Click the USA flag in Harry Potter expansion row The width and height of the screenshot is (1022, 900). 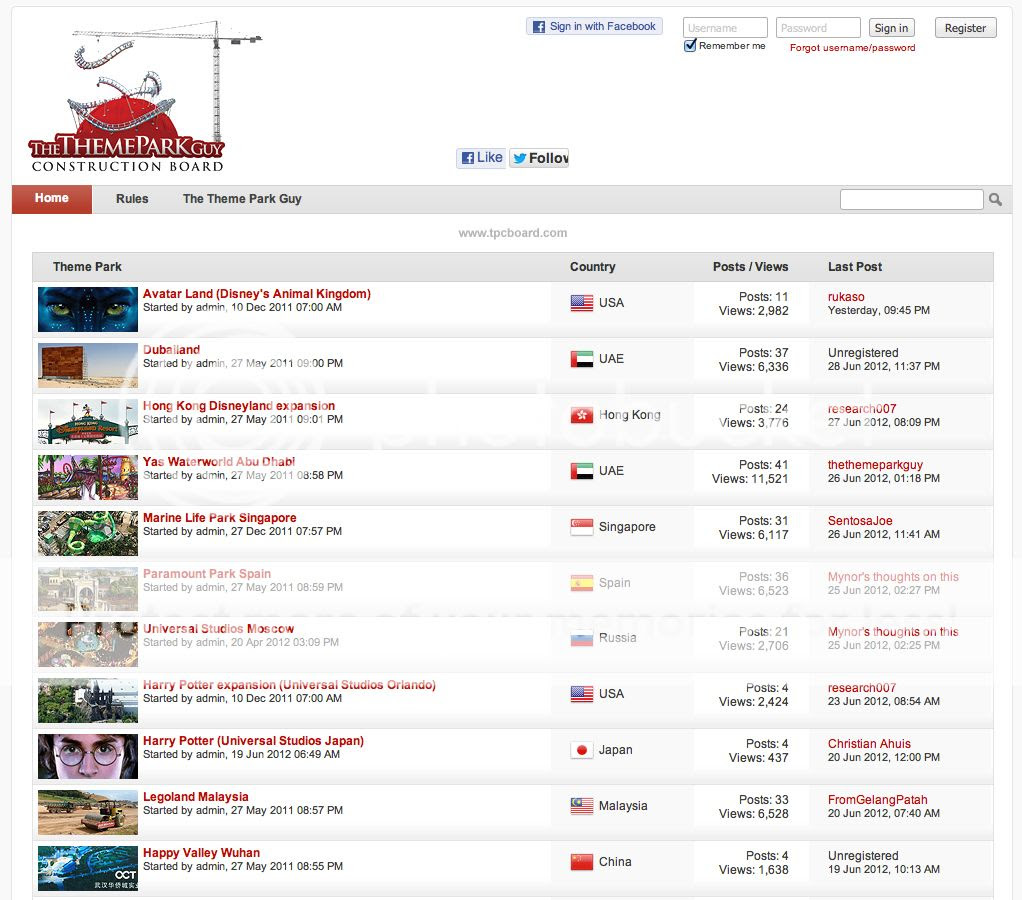[581, 694]
